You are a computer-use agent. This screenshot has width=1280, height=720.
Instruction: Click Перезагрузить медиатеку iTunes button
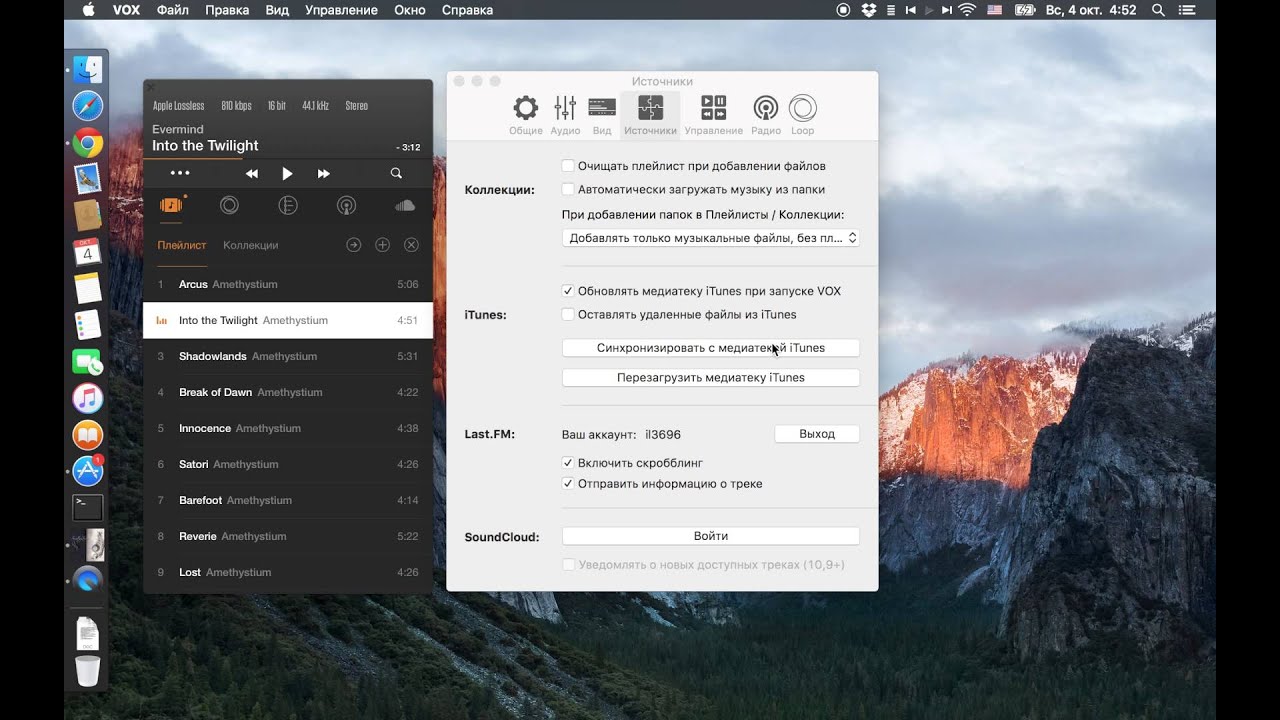click(x=711, y=378)
